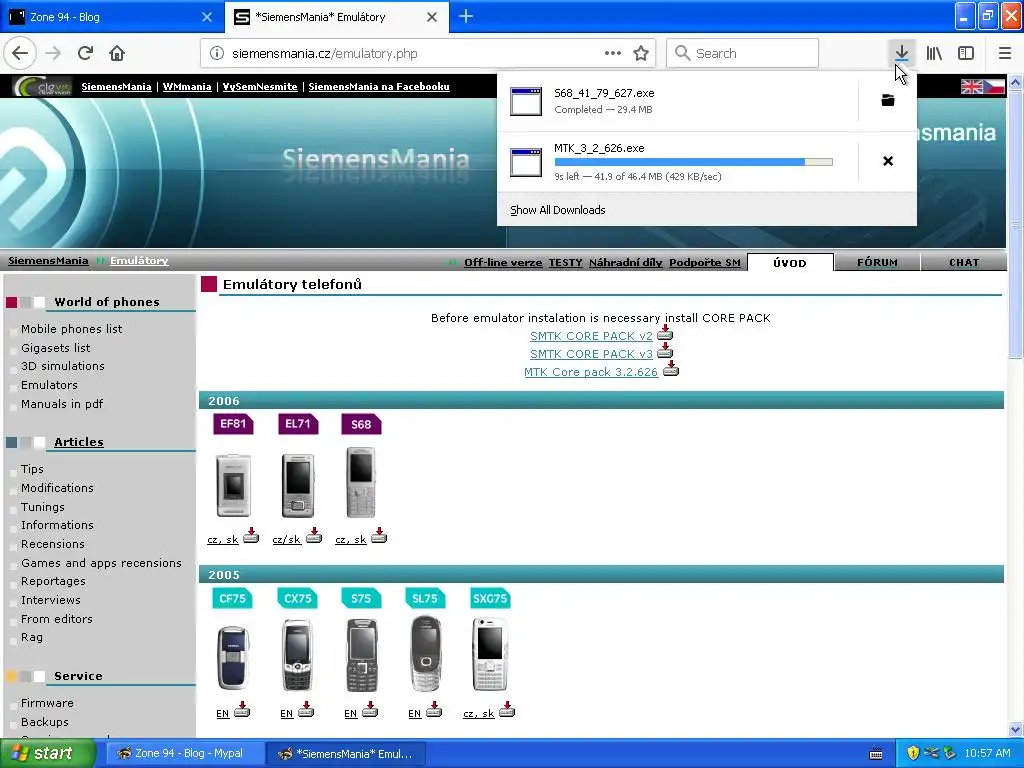Show sidebars toolbar button
The width and height of the screenshot is (1024, 768).
966,53
